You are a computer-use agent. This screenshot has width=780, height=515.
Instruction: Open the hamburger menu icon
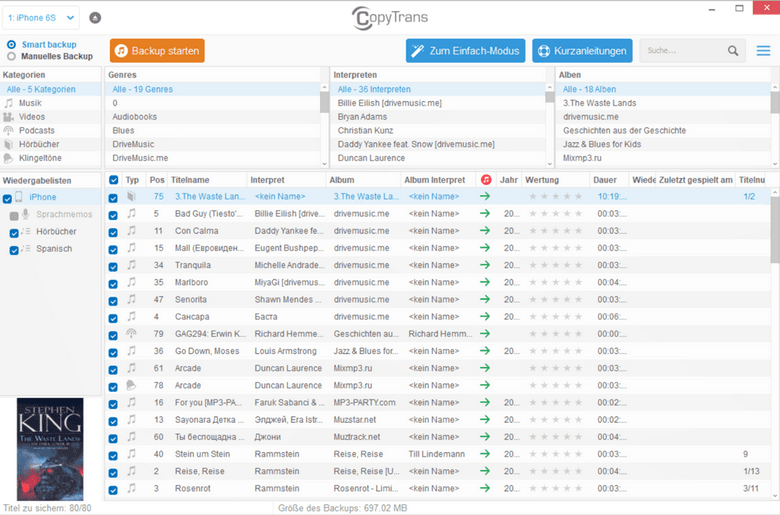(763, 51)
